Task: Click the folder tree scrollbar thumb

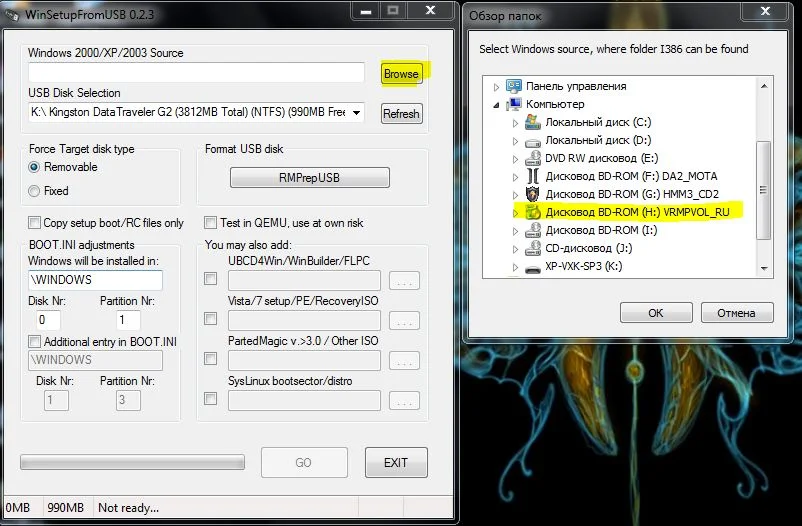Action: pos(764,190)
